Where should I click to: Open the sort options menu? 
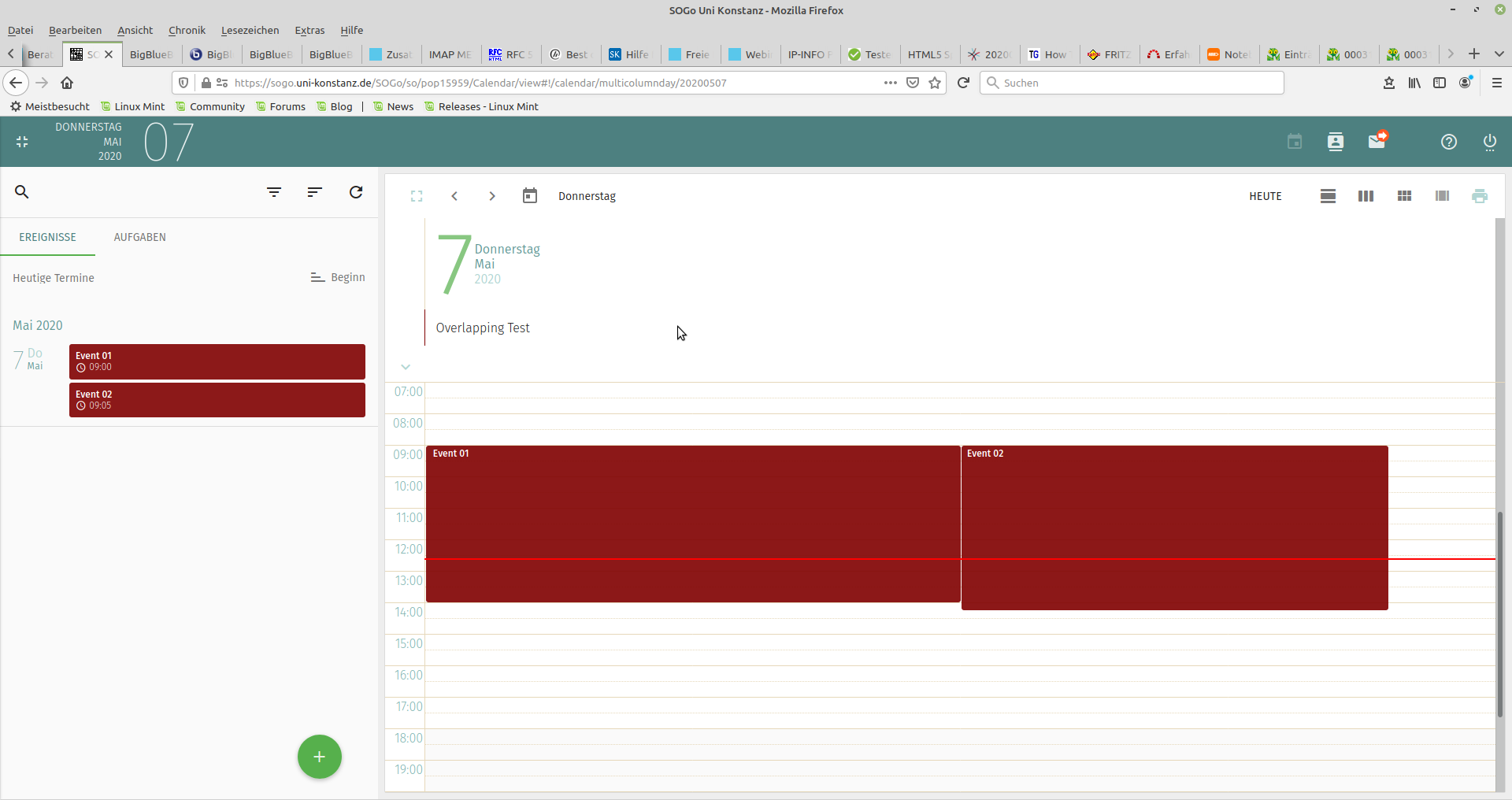click(315, 192)
